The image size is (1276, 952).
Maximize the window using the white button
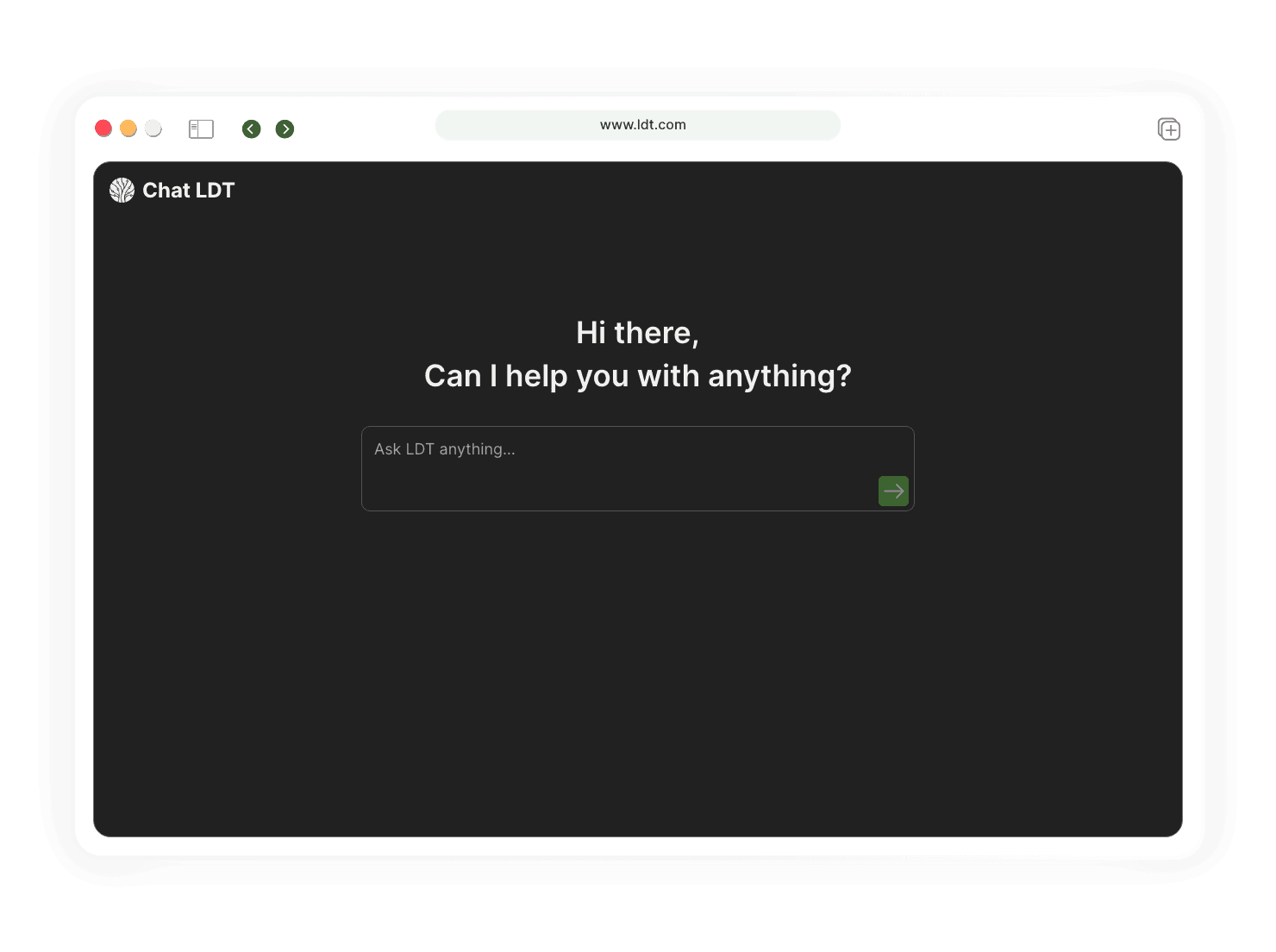click(153, 128)
